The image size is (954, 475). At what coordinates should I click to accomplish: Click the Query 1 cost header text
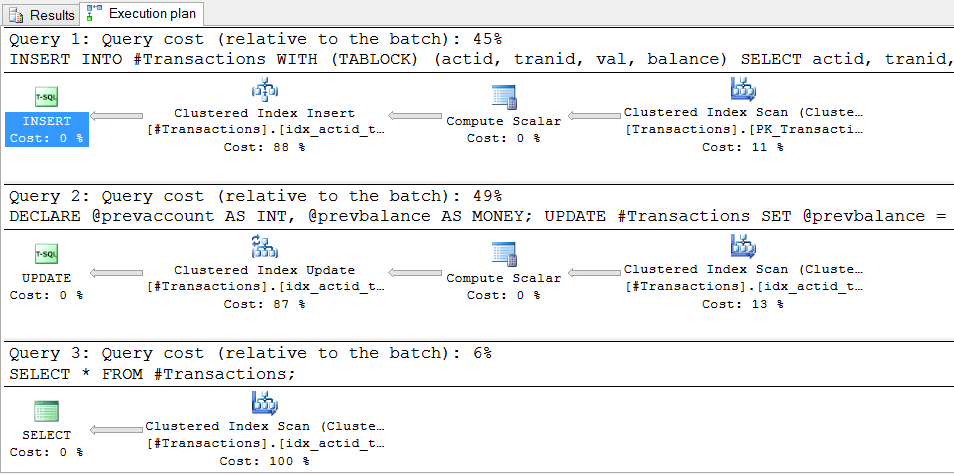(255, 40)
